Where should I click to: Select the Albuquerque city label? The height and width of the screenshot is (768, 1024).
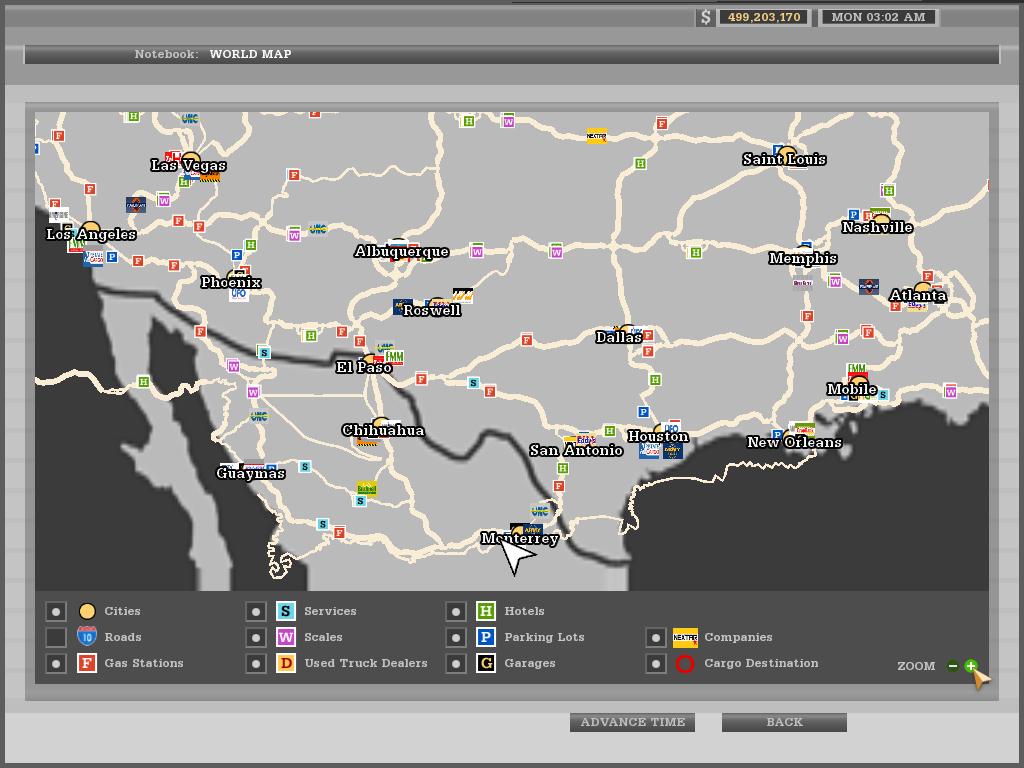point(401,251)
